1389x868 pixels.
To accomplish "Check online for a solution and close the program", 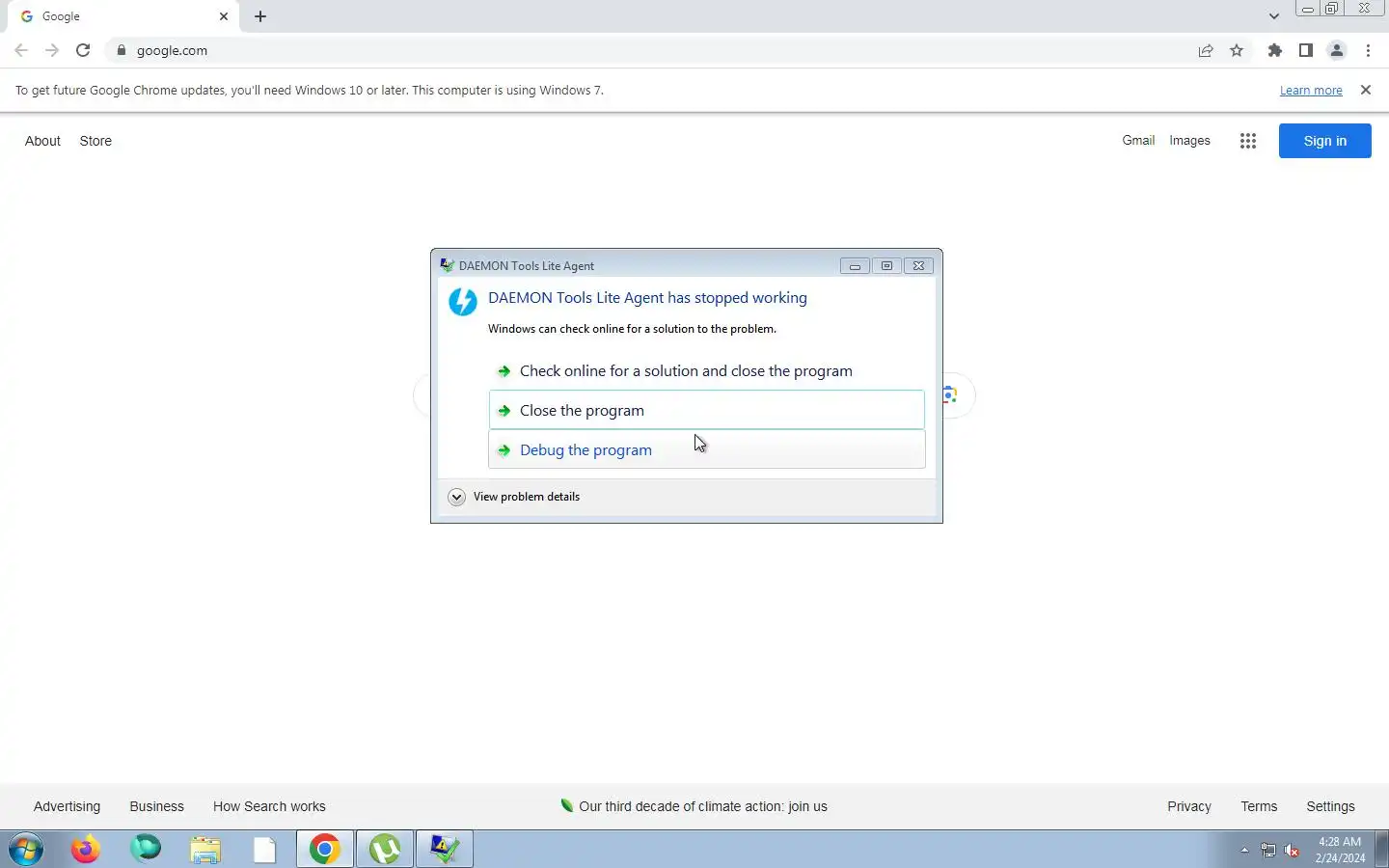I will coord(706,371).
